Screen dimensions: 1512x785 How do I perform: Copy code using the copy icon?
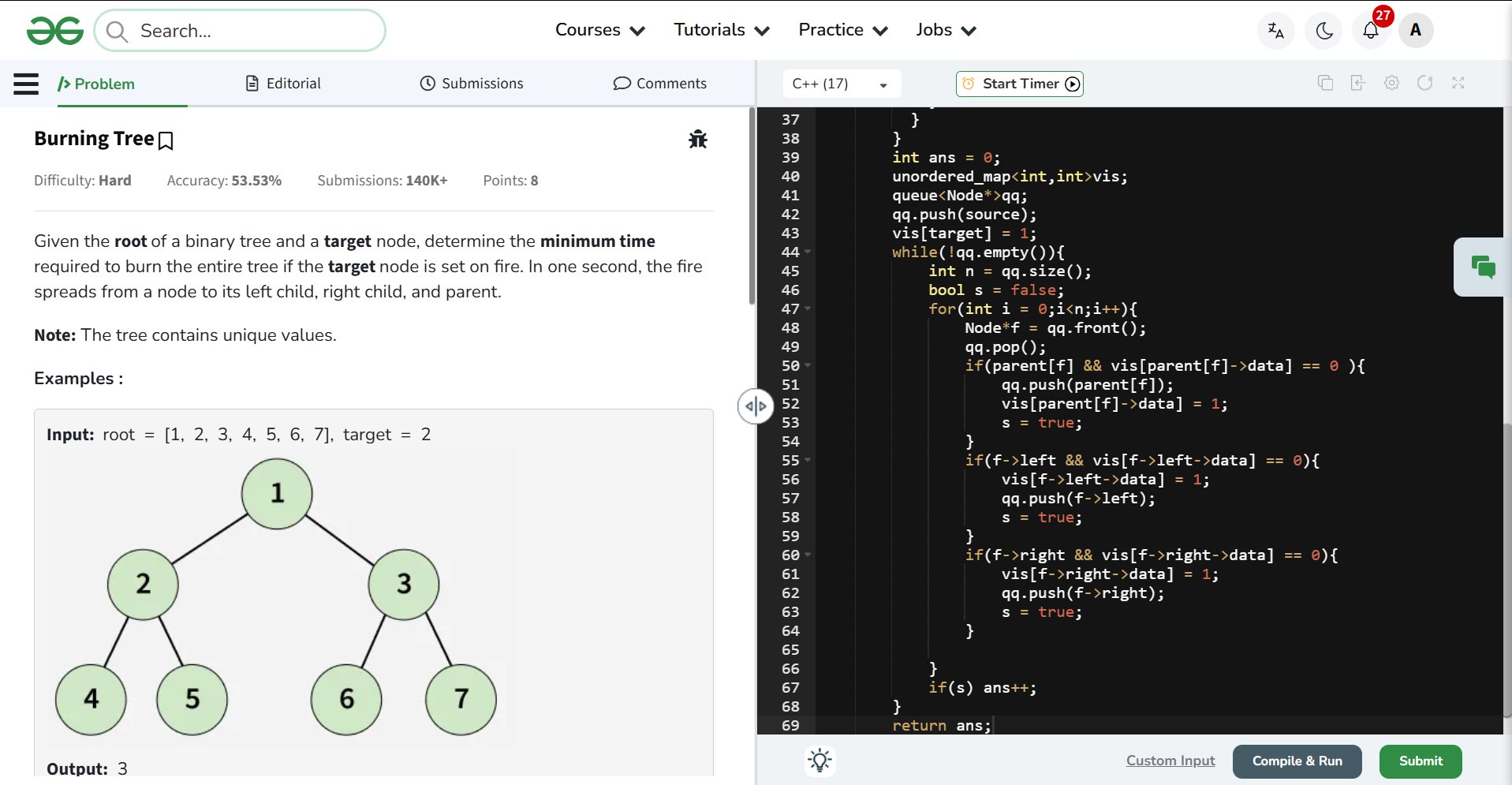point(1325,83)
